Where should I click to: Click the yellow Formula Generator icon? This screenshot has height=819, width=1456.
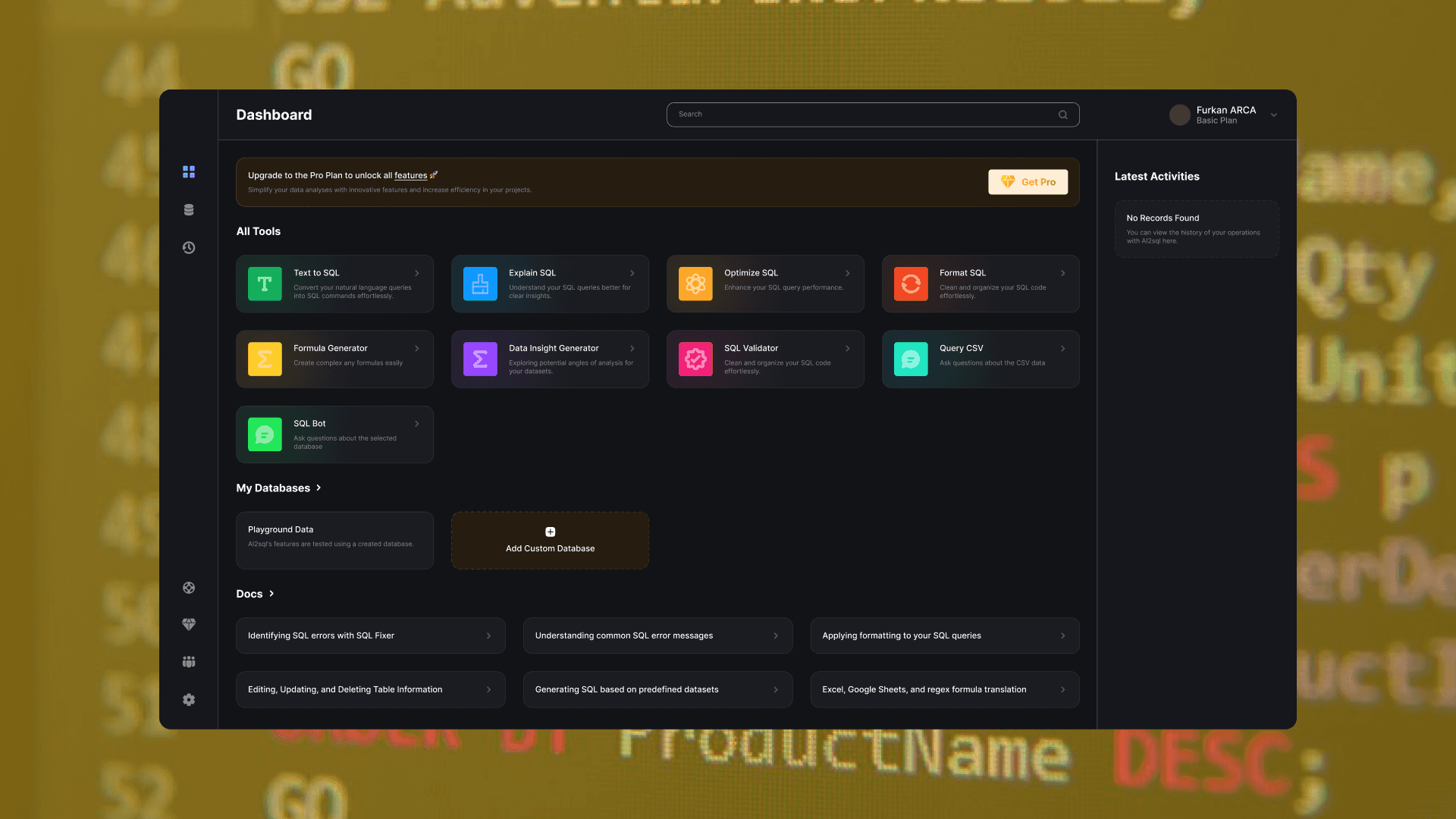click(265, 359)
